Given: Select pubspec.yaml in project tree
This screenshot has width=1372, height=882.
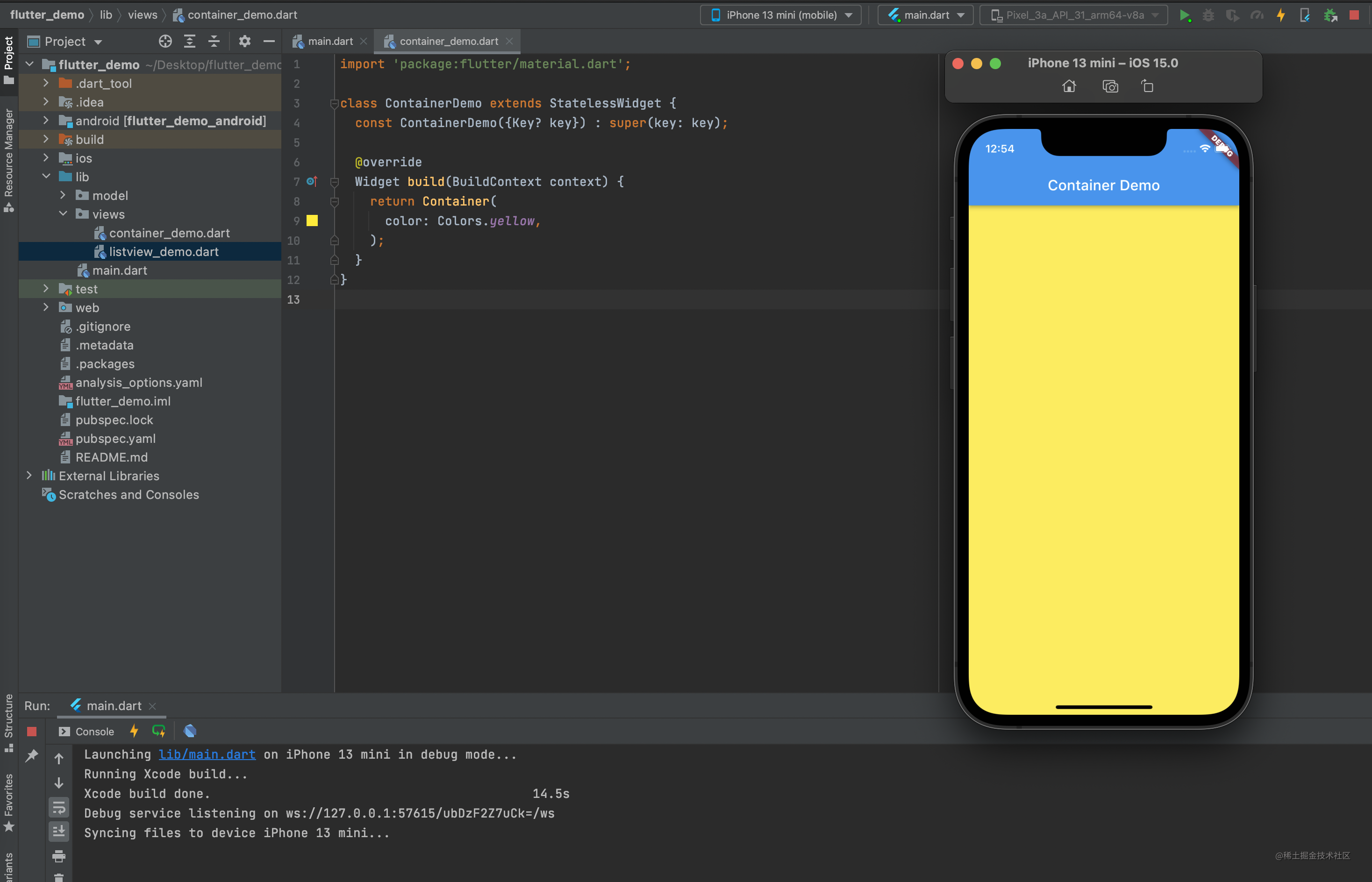Looking at the screenshot, I should tap(115, 438).
